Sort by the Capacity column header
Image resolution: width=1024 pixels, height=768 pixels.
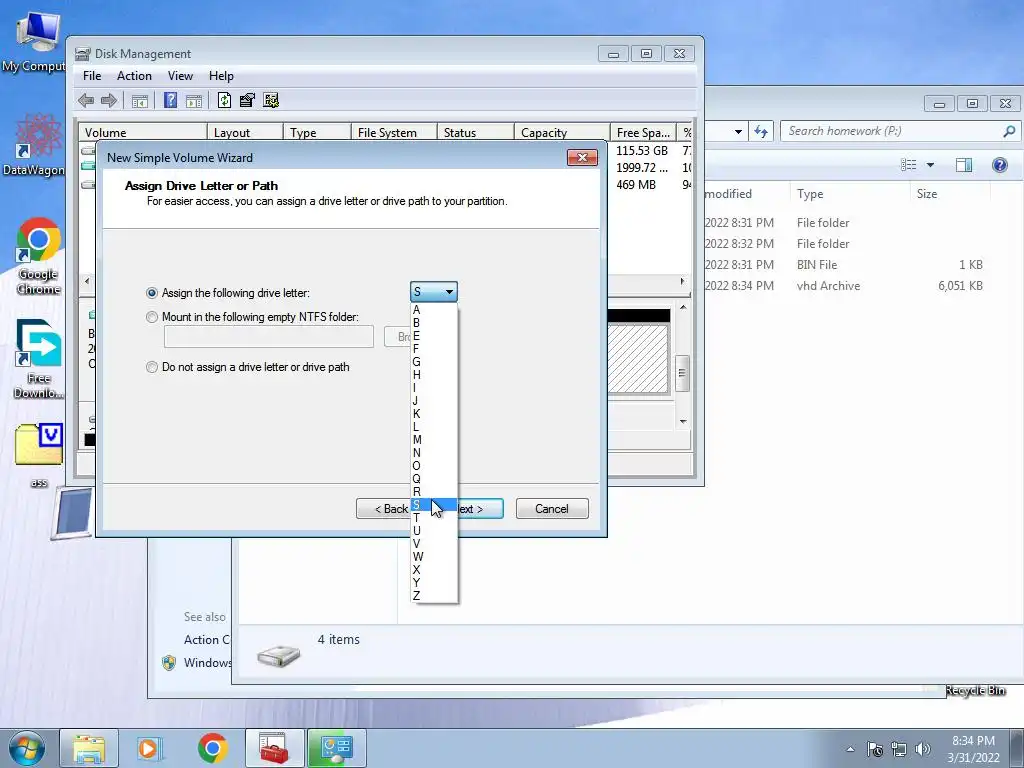click(x=562, y=133)
